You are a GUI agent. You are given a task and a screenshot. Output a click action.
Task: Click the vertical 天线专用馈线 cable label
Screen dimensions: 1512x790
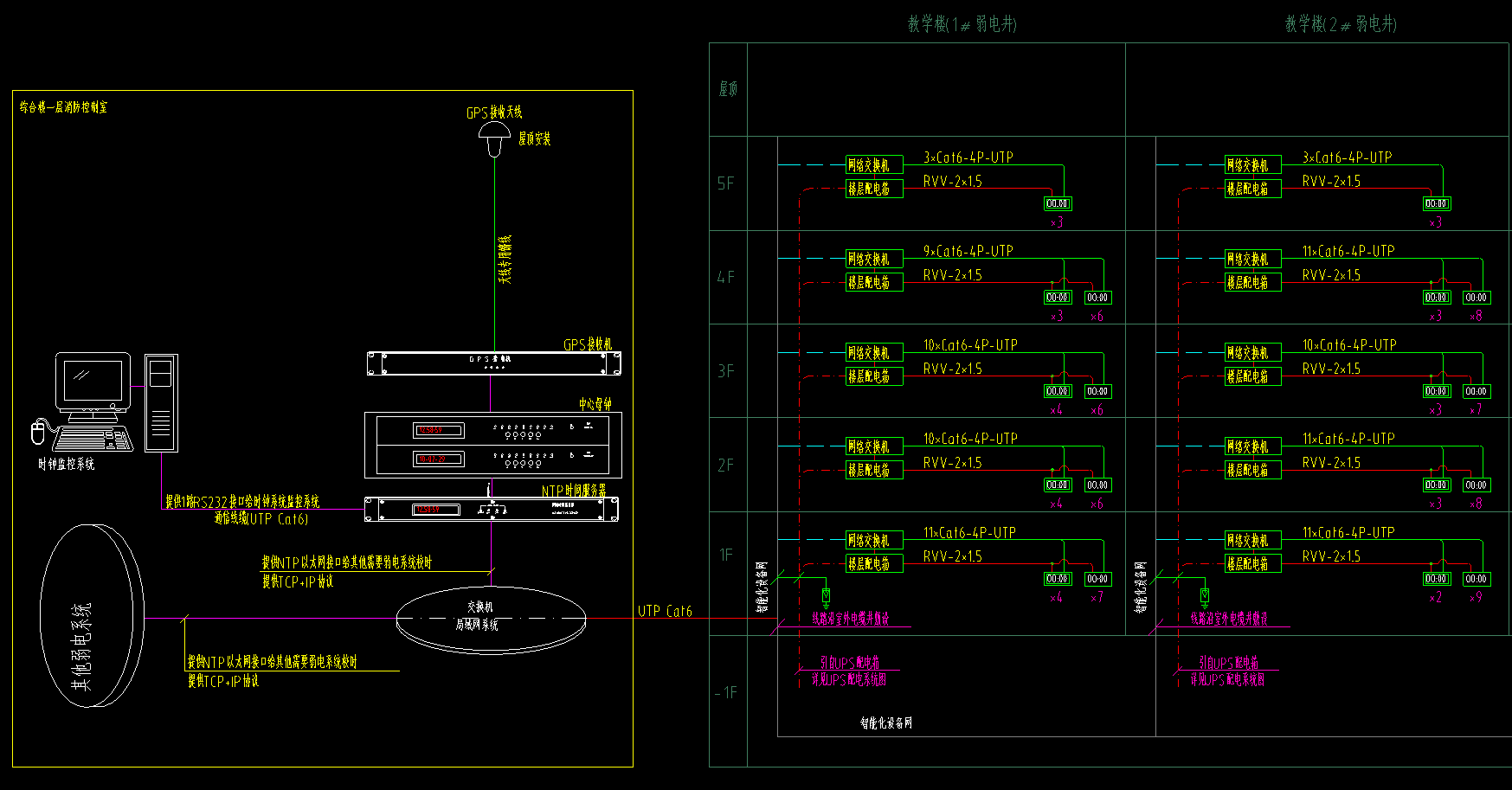coord(505,259)
